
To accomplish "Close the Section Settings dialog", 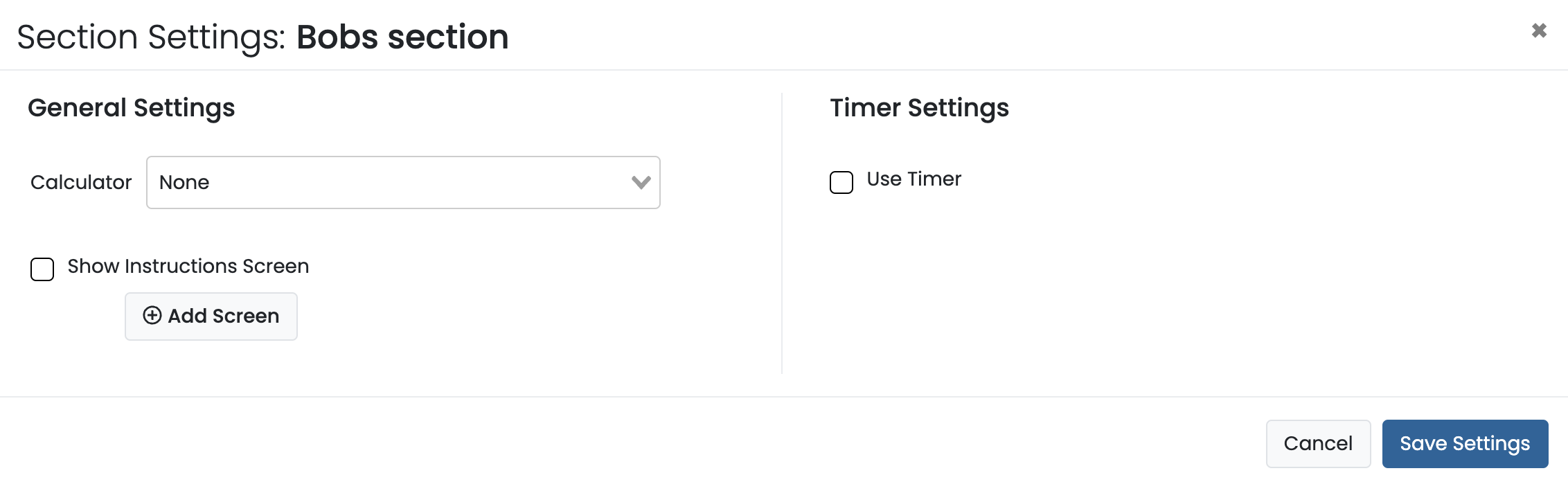I will 1539,30.
